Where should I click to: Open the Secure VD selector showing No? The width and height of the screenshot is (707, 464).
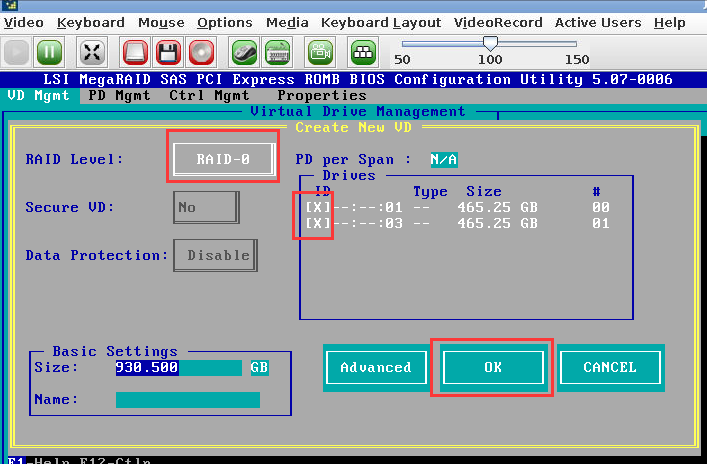pos(205,208)
